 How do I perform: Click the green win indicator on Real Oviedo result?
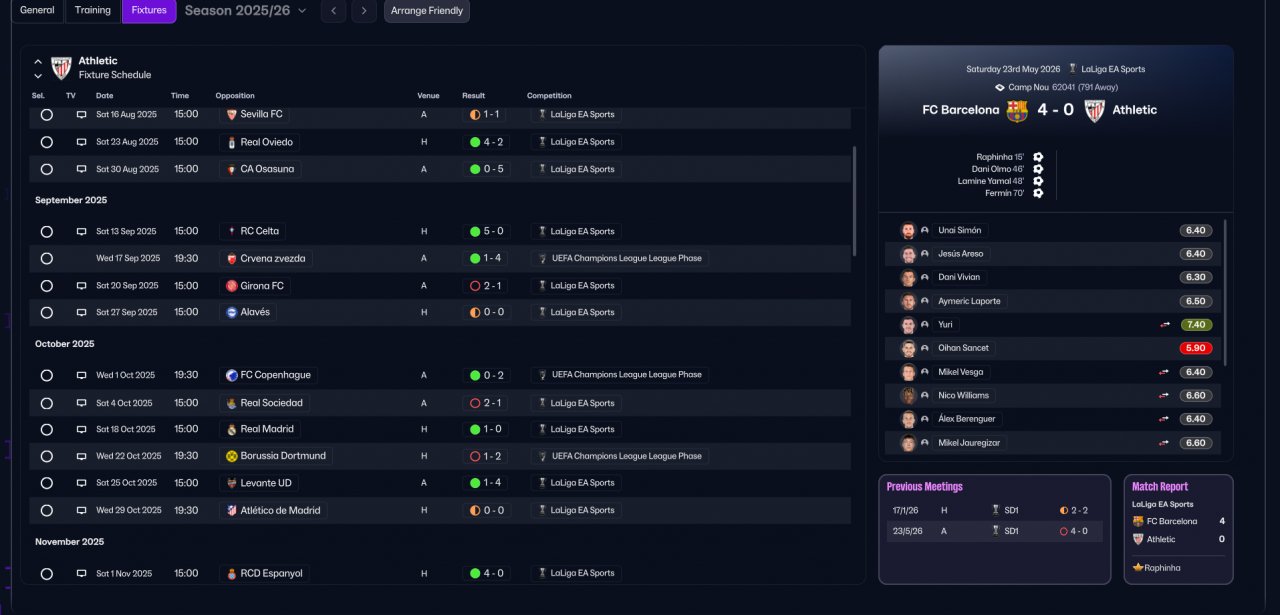[475, 142]
